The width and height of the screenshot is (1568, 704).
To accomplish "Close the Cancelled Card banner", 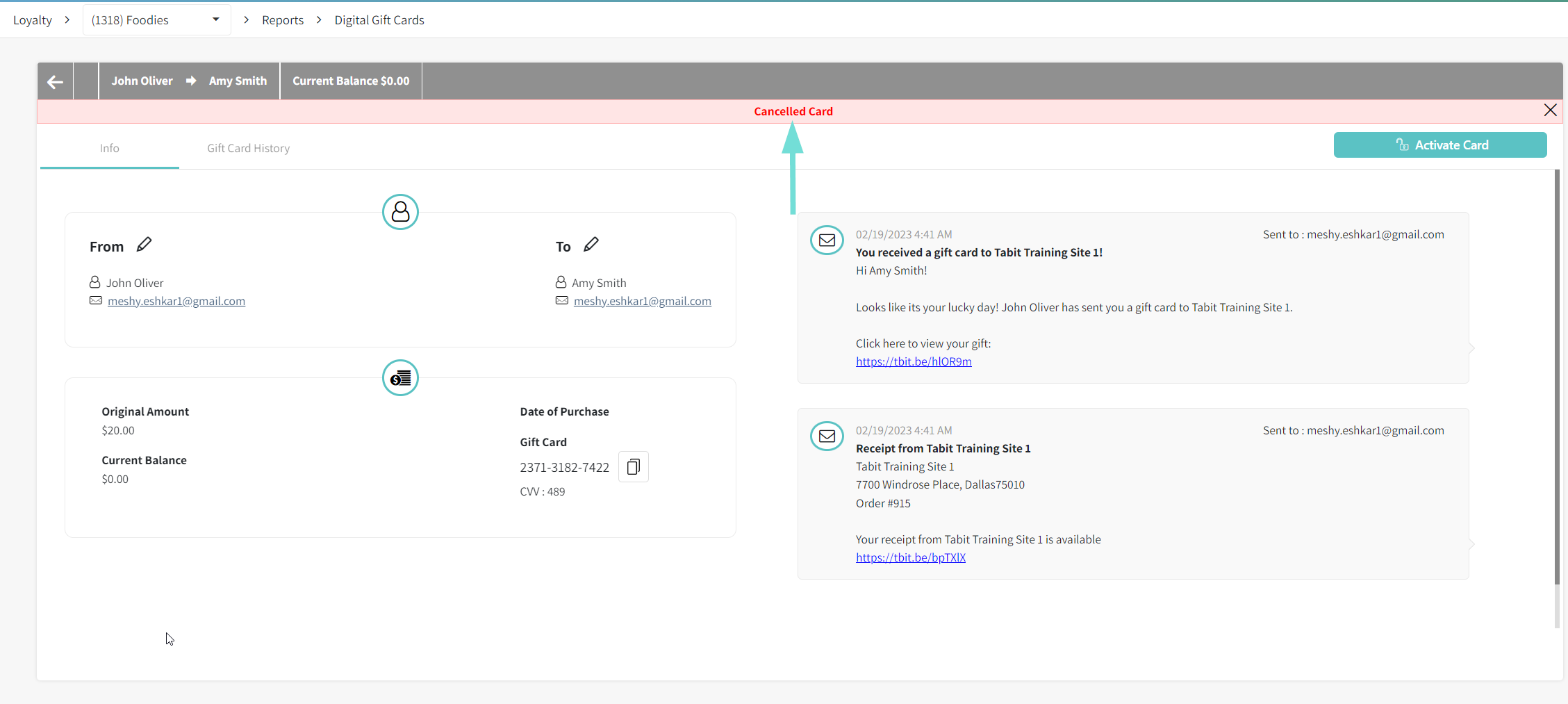I will [1550, 110].
